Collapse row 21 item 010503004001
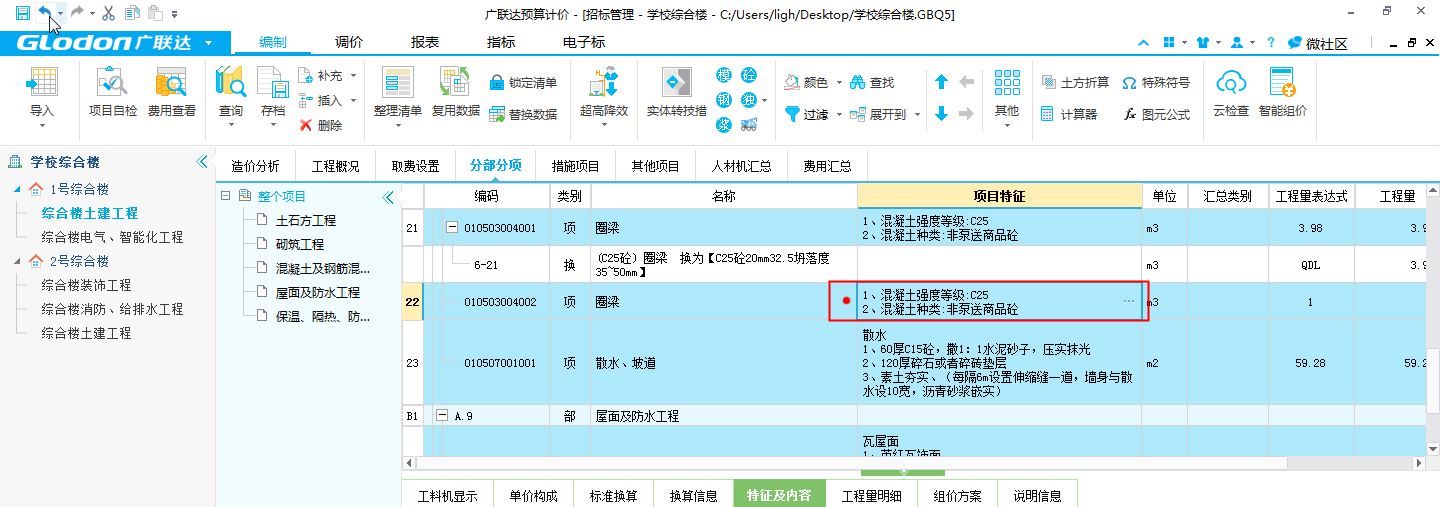Screen dimensions: 1440x507 pyautogui.click(x=452, y=228)
